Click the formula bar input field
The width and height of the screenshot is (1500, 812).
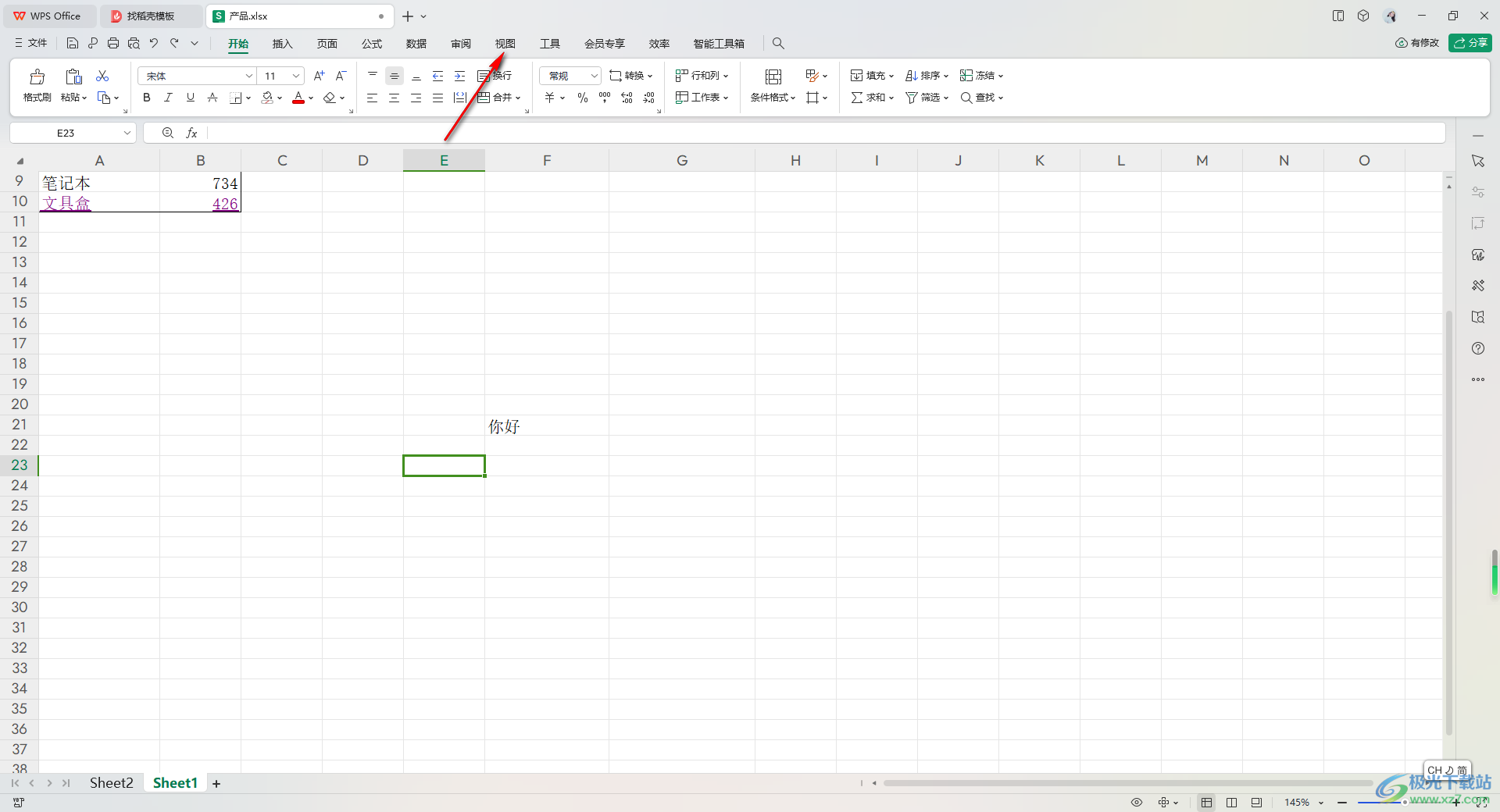pos(825,134)
